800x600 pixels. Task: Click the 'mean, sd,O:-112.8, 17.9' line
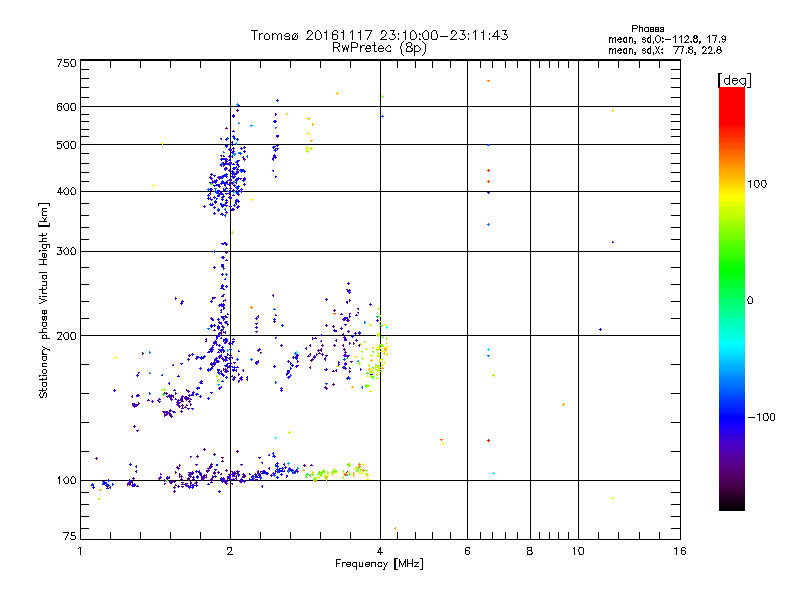(667, 39)
